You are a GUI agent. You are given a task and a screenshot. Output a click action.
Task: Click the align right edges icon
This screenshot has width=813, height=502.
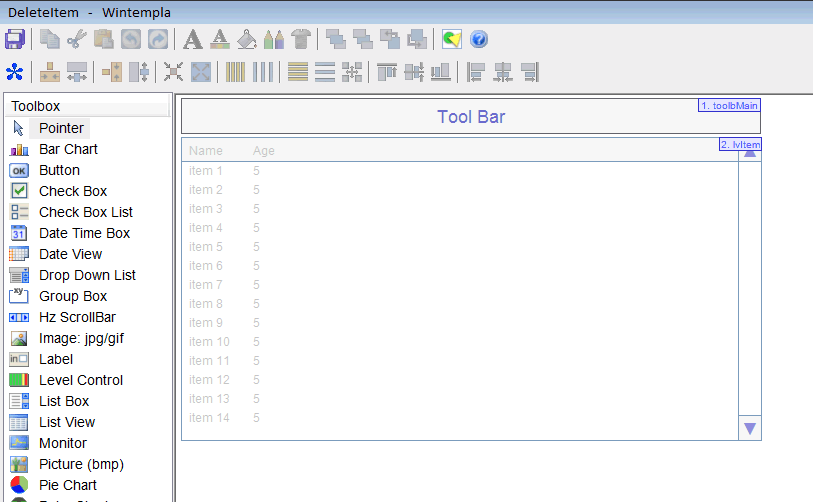(530, 72)
